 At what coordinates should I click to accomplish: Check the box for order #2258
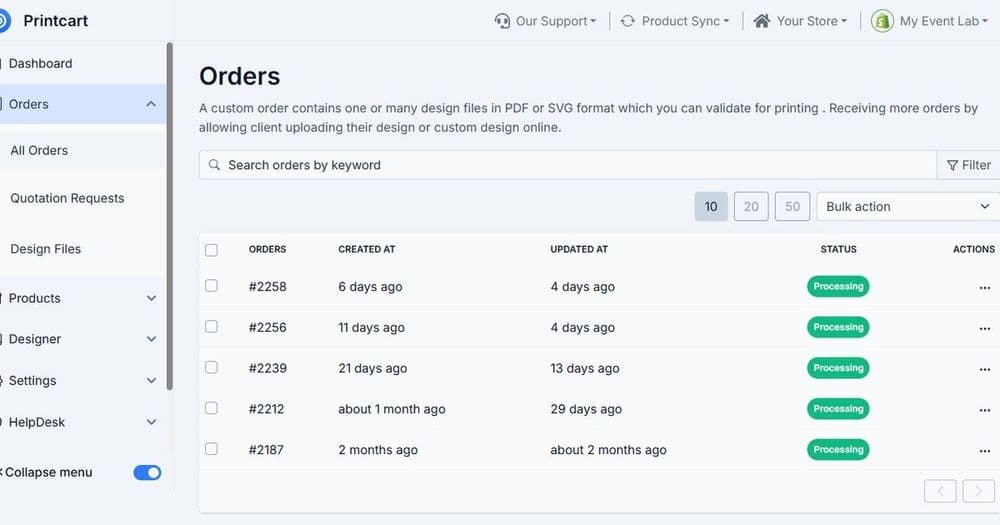click(211, 286)
